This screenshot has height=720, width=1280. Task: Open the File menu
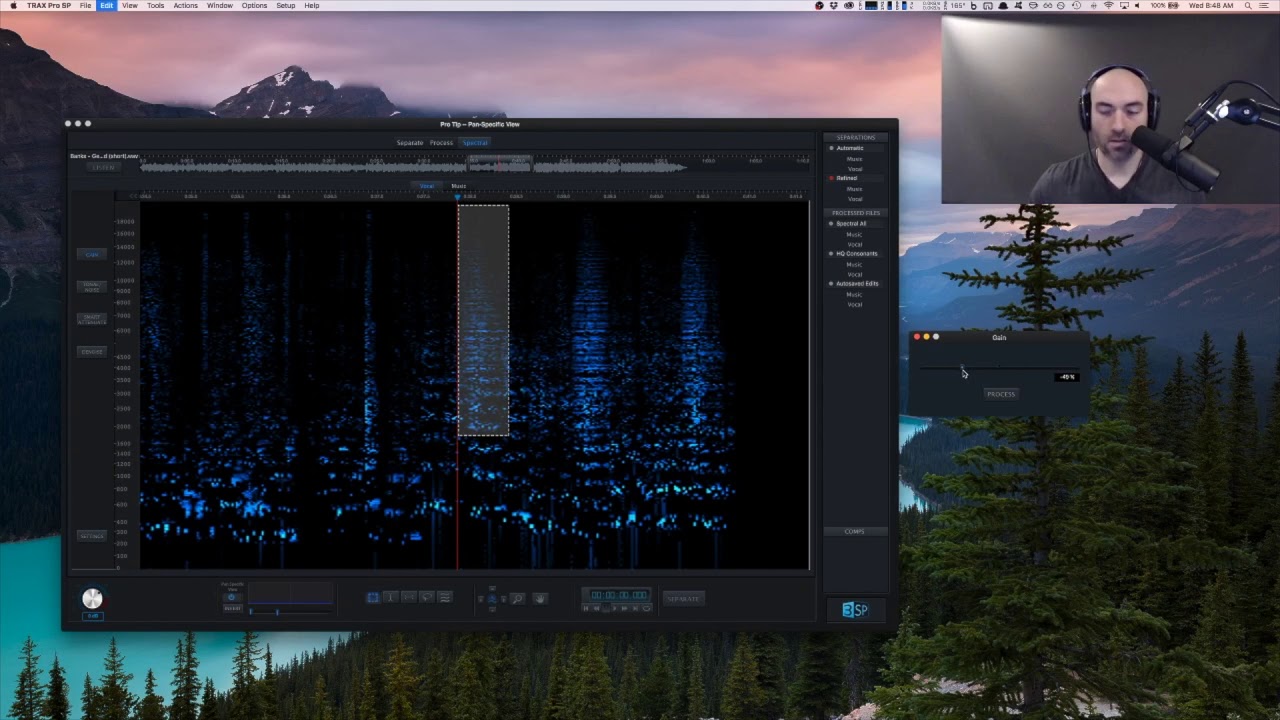tap(86, 6)
